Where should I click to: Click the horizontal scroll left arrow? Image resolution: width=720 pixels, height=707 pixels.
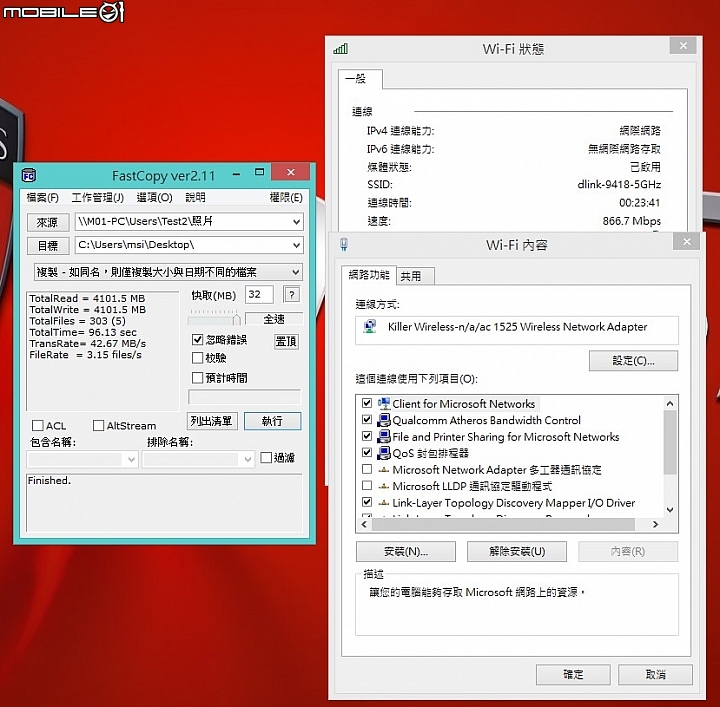tap(365, 524)
